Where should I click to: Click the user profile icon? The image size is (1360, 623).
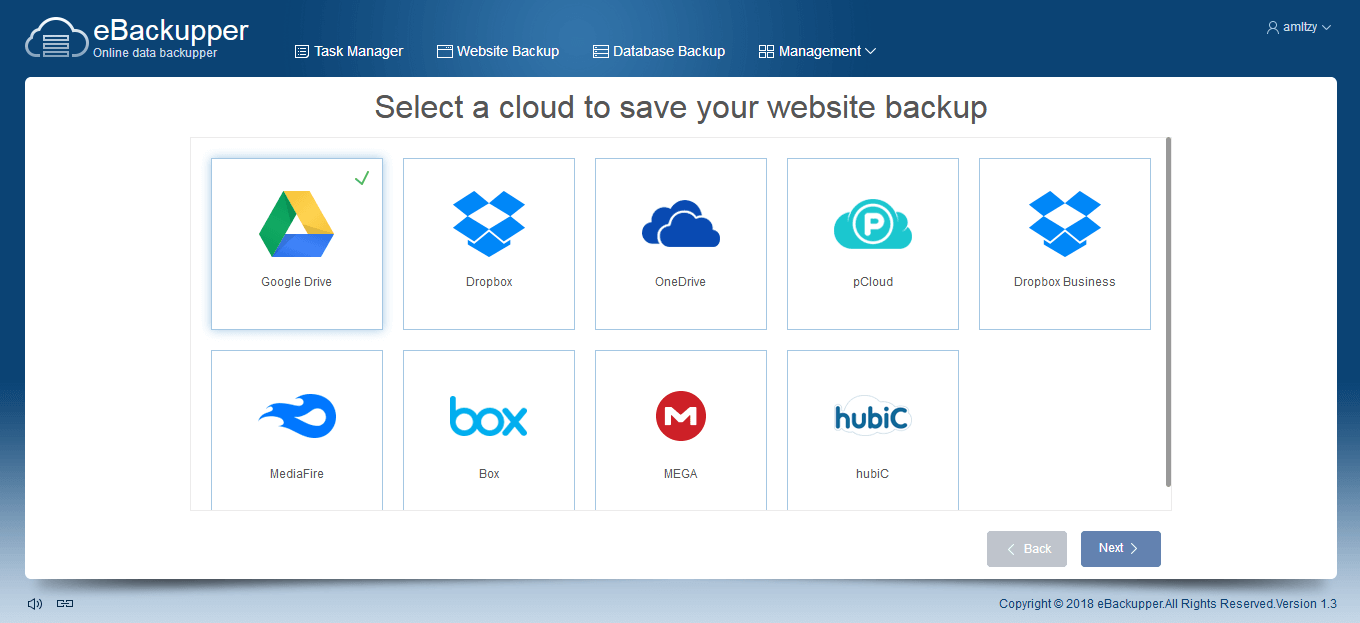(x=1273, y=28)
